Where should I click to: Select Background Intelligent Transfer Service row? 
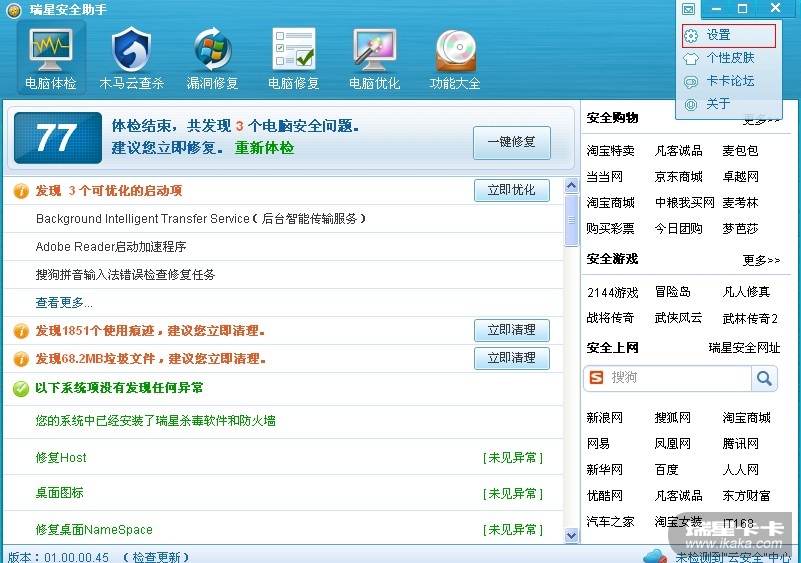[284, 219]
